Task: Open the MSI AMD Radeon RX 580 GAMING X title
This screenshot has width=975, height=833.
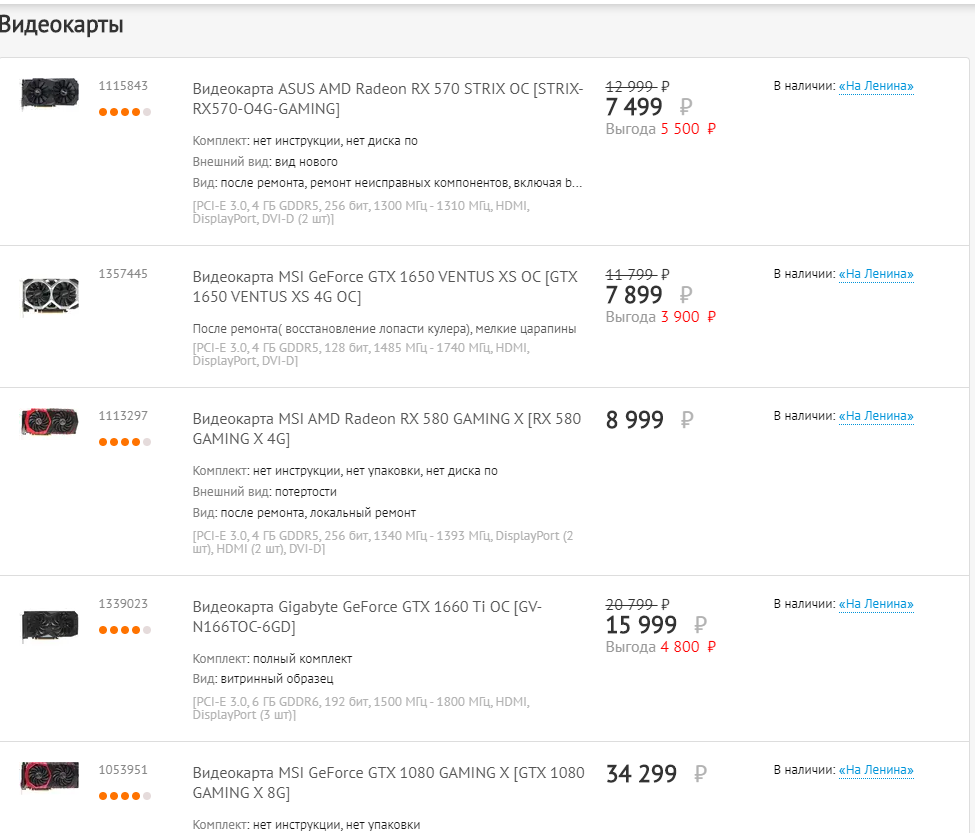Action: [386, 428]
